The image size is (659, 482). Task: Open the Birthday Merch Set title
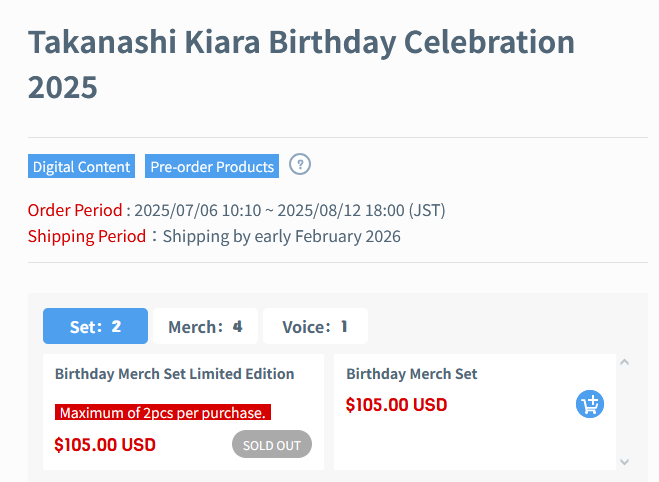[x=411, y=374]
